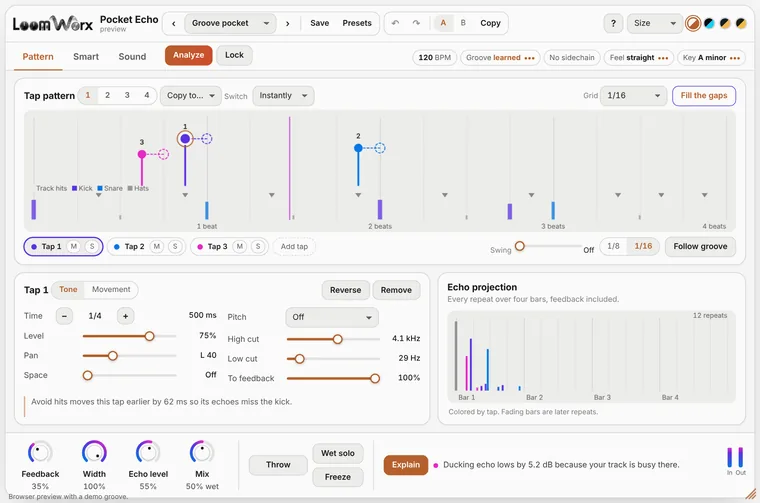Mute Tap 3

click(x=239, y=247)
